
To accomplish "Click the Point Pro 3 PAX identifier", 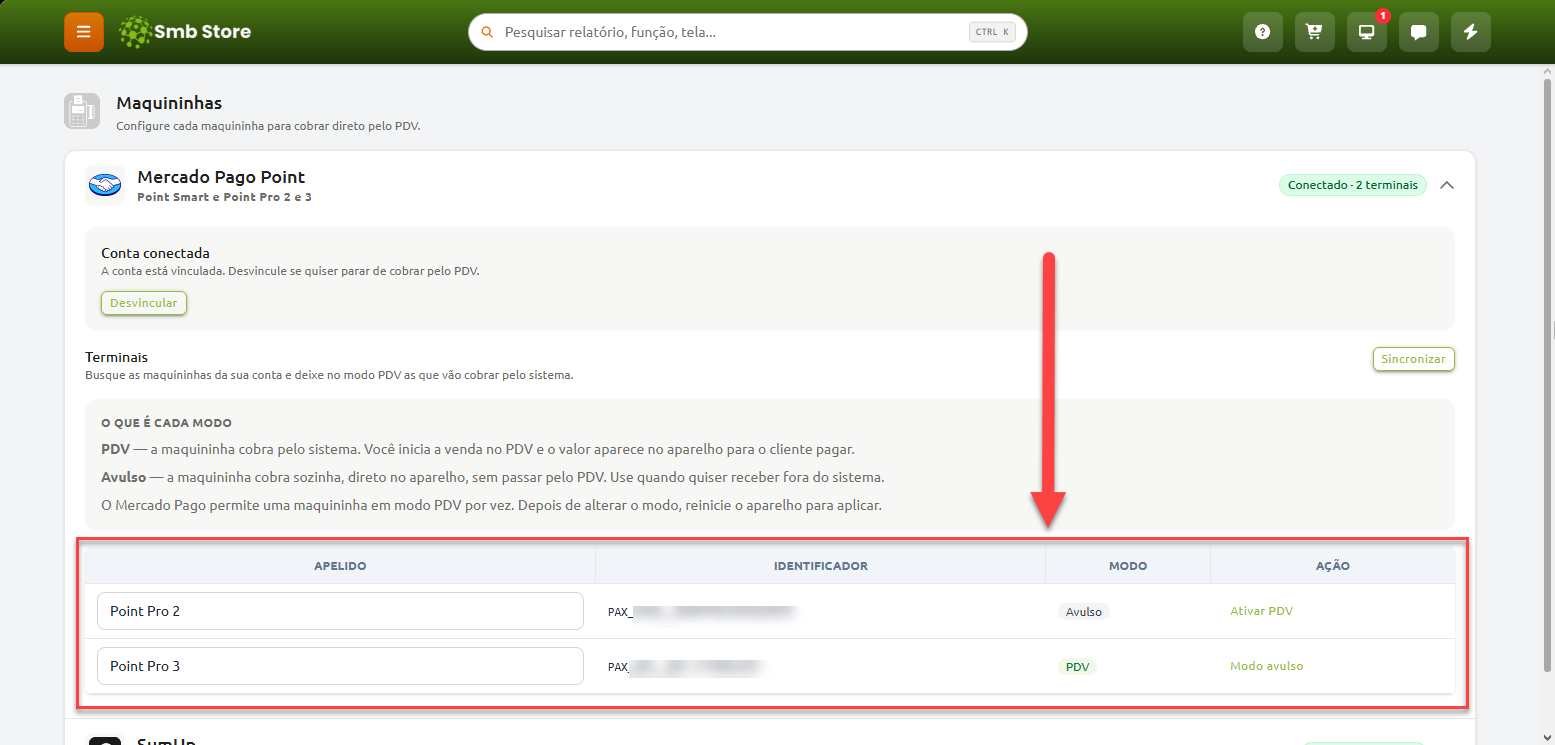I will (686, 666).
